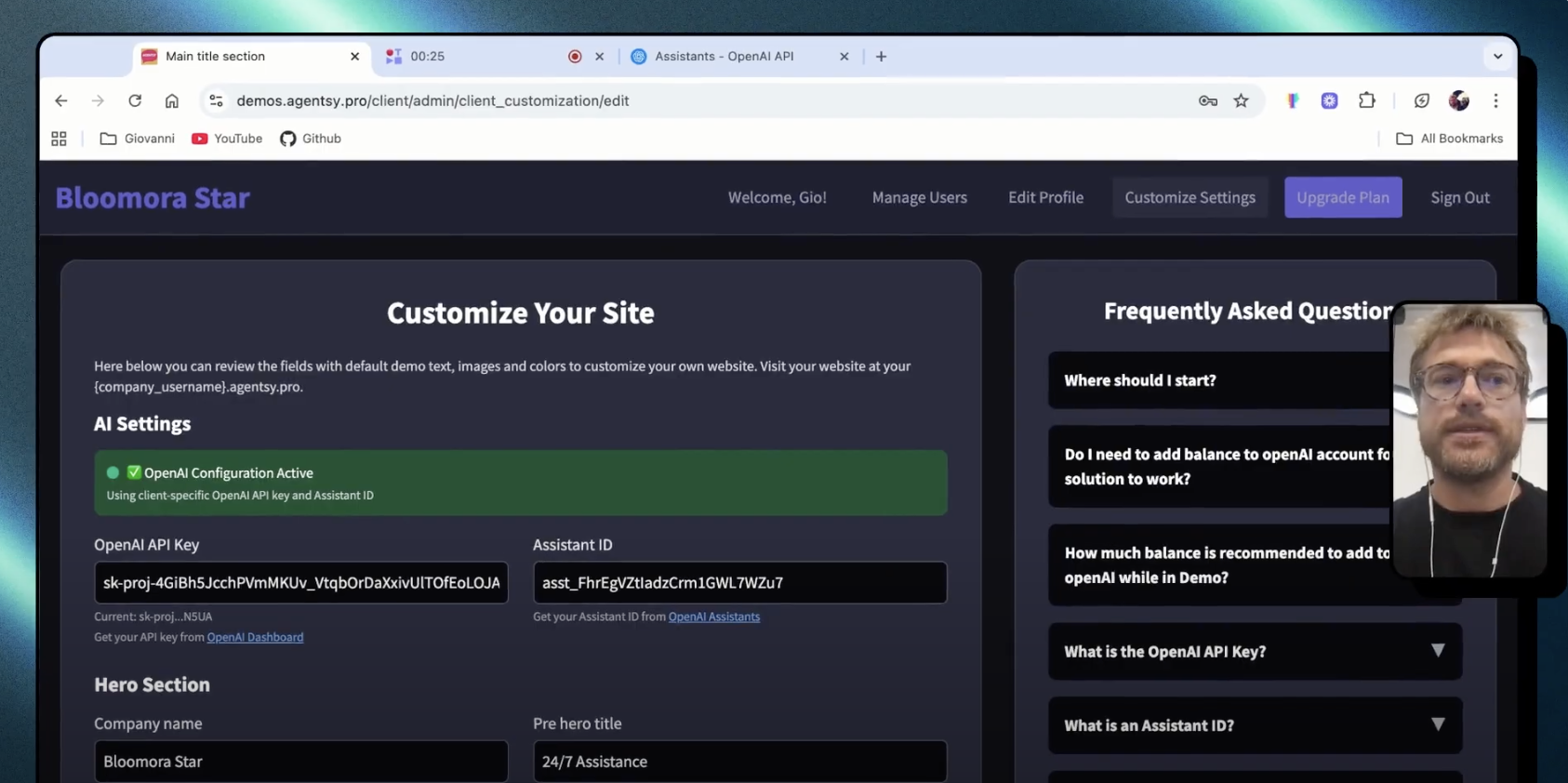Open the saved passwords key icon
This screenshot has height=783, width=1568.
click(1208, 100)
